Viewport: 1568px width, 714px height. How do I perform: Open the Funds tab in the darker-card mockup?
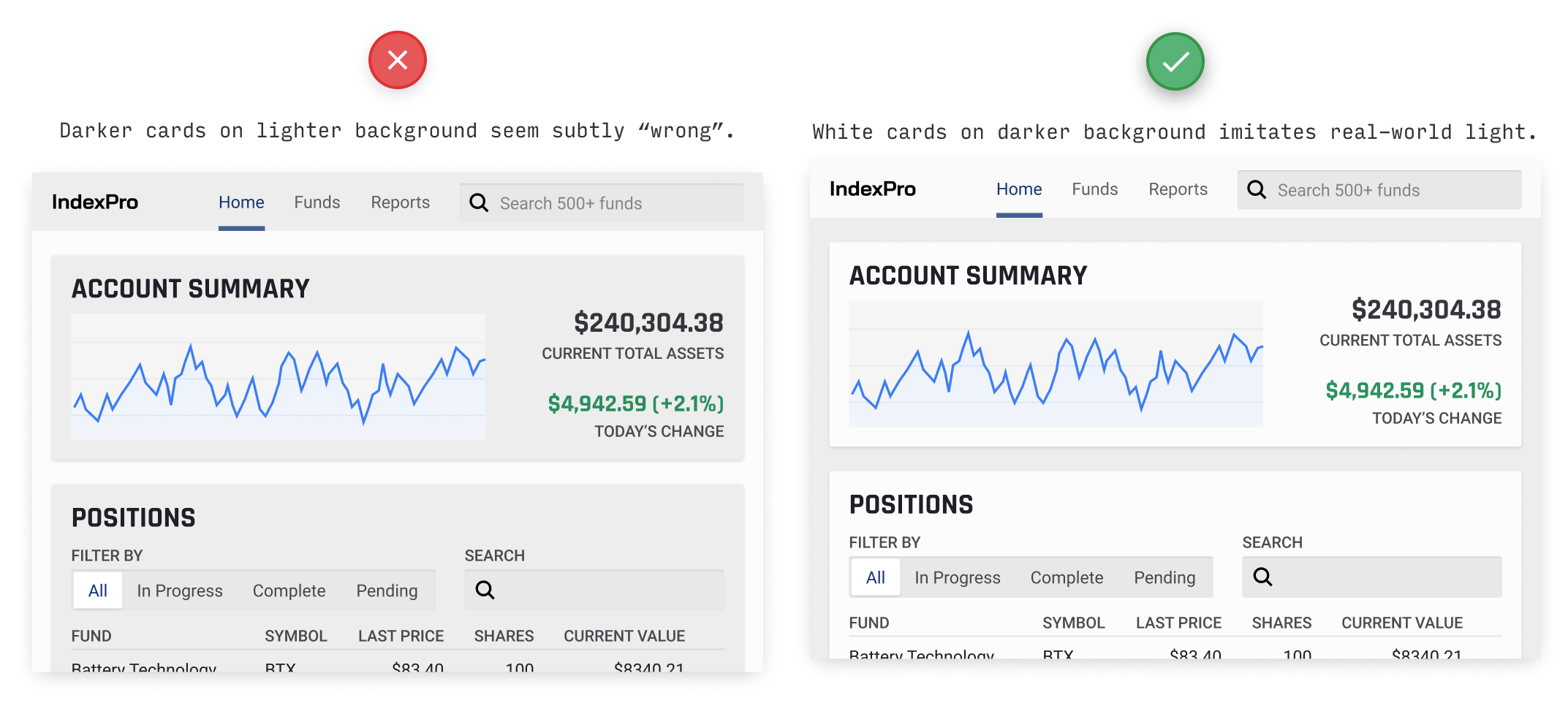point(317,202)
